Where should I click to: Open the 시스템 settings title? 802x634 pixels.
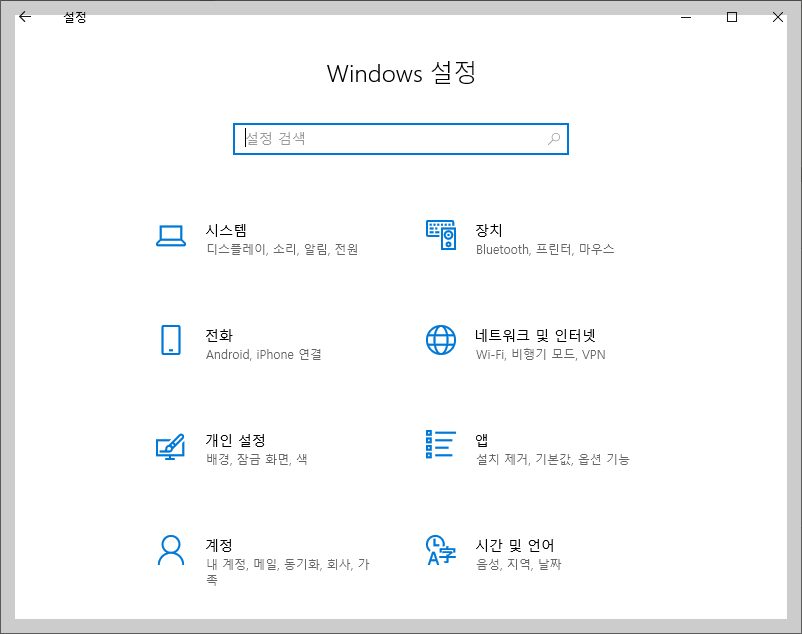(227, 231)
